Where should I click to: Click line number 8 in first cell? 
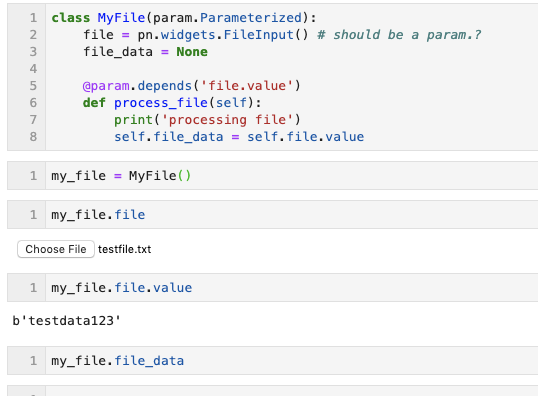pos(33,137)
